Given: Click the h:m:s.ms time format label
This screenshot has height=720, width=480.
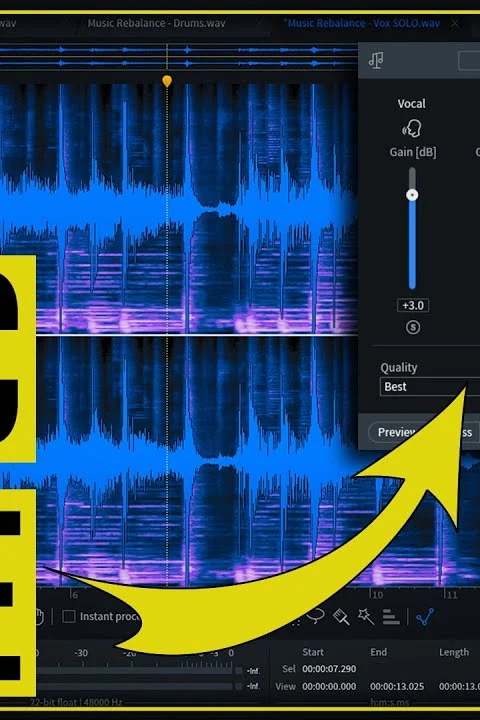Looking at the screenshot, I should [x=390, y=702].
